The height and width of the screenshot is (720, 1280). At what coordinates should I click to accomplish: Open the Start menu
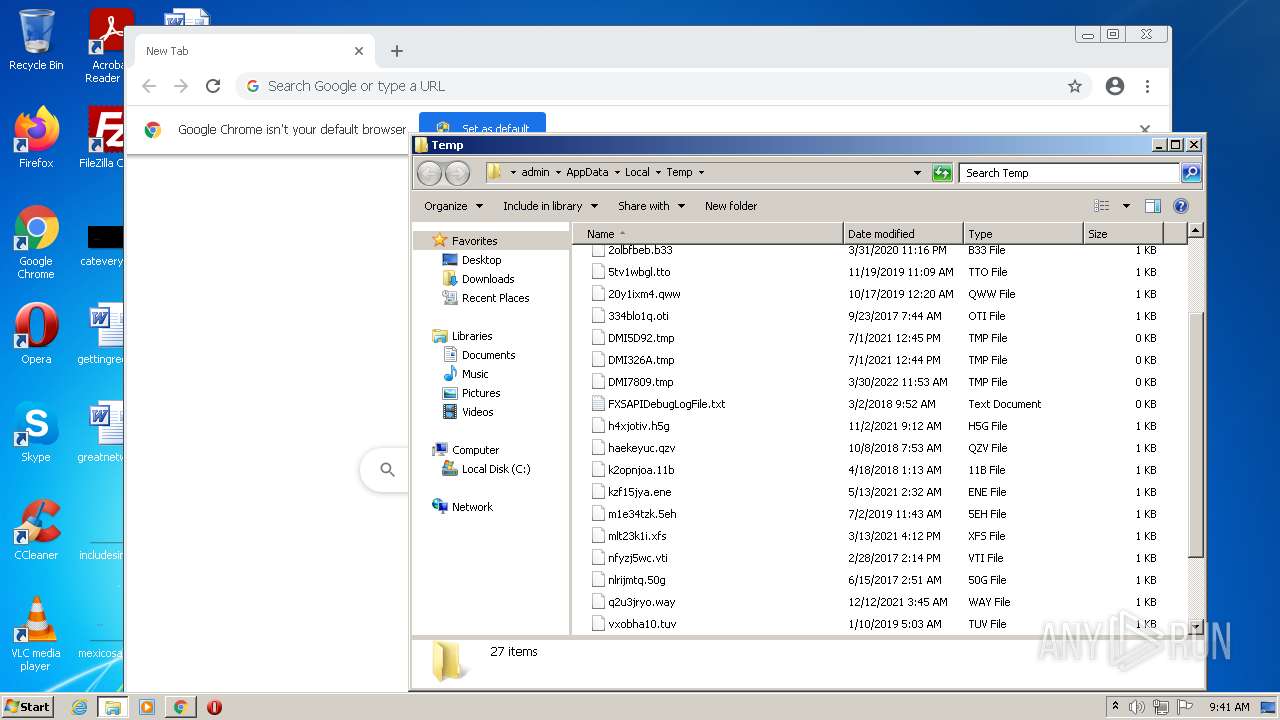[x=27, y=707]
